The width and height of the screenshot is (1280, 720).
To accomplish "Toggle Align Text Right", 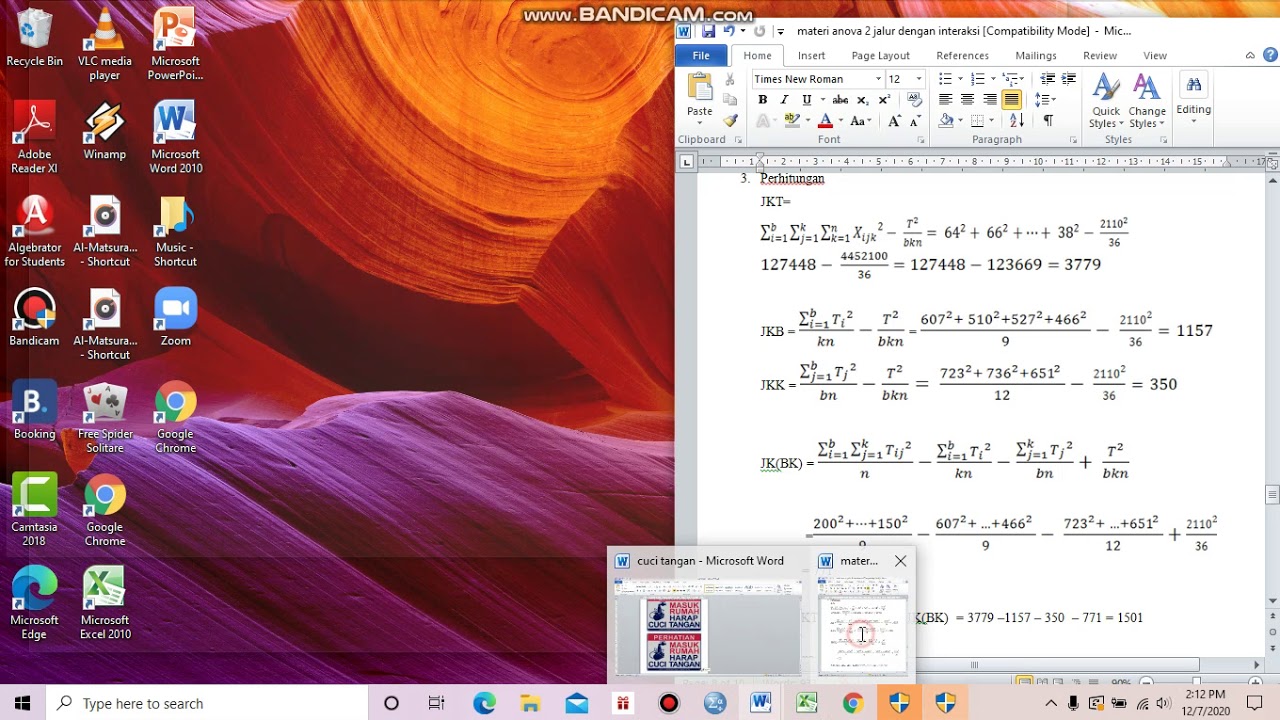I will [x=989, y=100].
